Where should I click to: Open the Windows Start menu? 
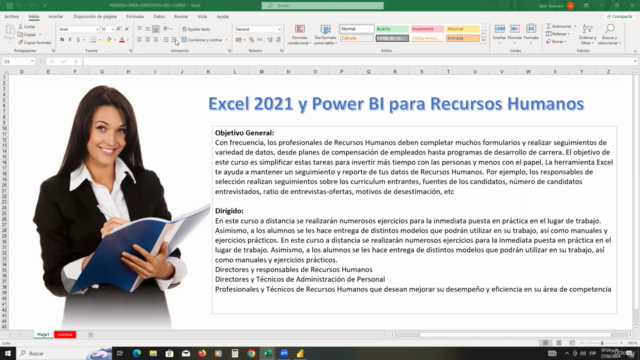coord(8,353)
